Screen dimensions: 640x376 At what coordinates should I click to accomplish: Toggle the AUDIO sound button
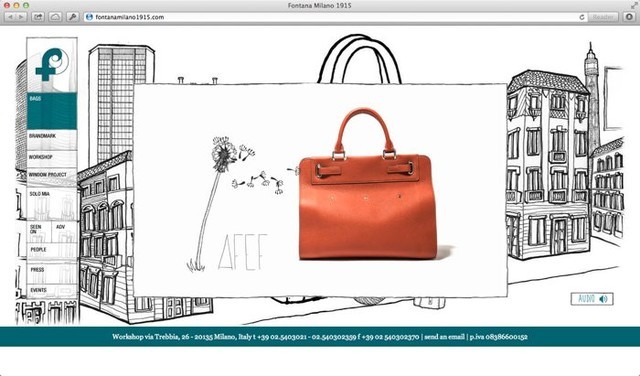(x=592, y=299)
